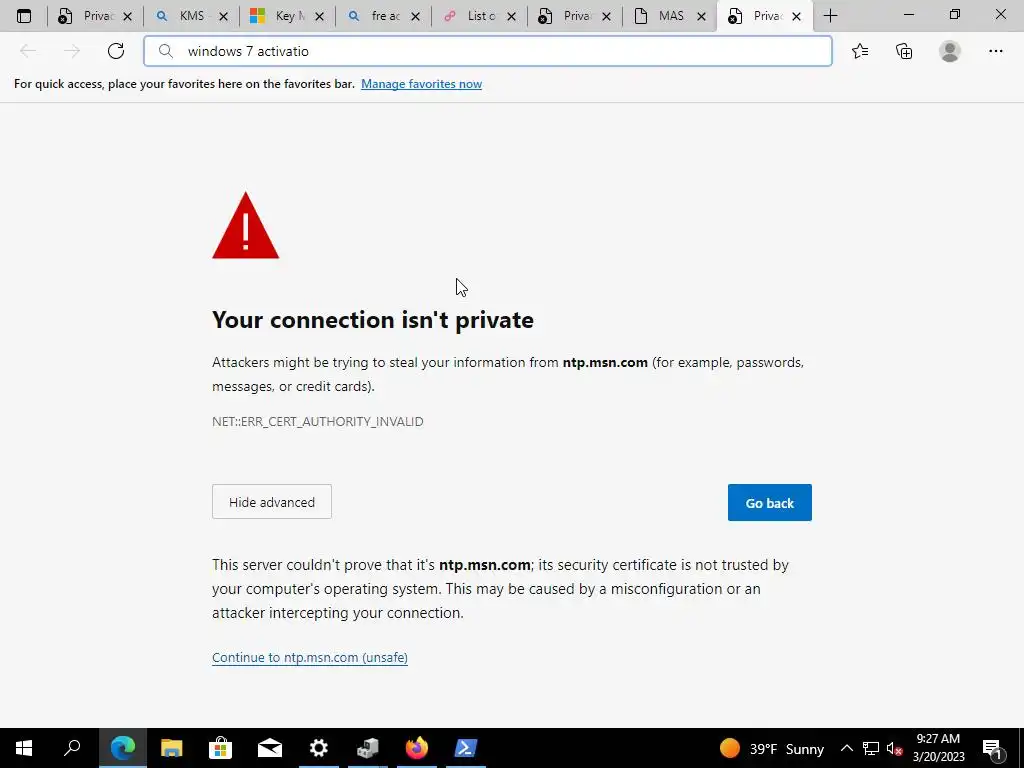Open the Collections icon
1024x768 pixels.
coord(904,51)
